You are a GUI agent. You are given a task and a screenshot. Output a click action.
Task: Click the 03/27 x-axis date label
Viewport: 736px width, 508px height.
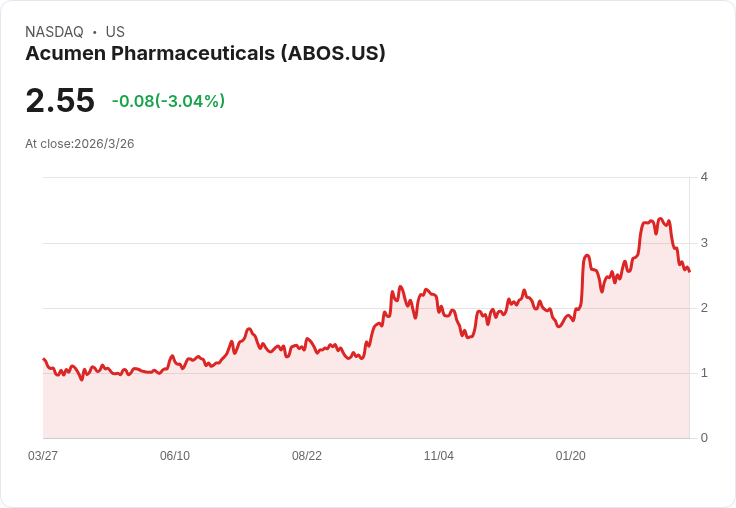coord(43,456)
